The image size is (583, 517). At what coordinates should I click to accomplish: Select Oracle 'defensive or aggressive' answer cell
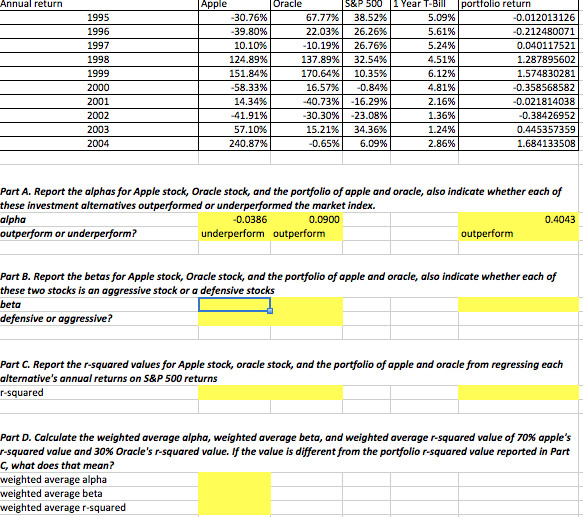point(306,319)
